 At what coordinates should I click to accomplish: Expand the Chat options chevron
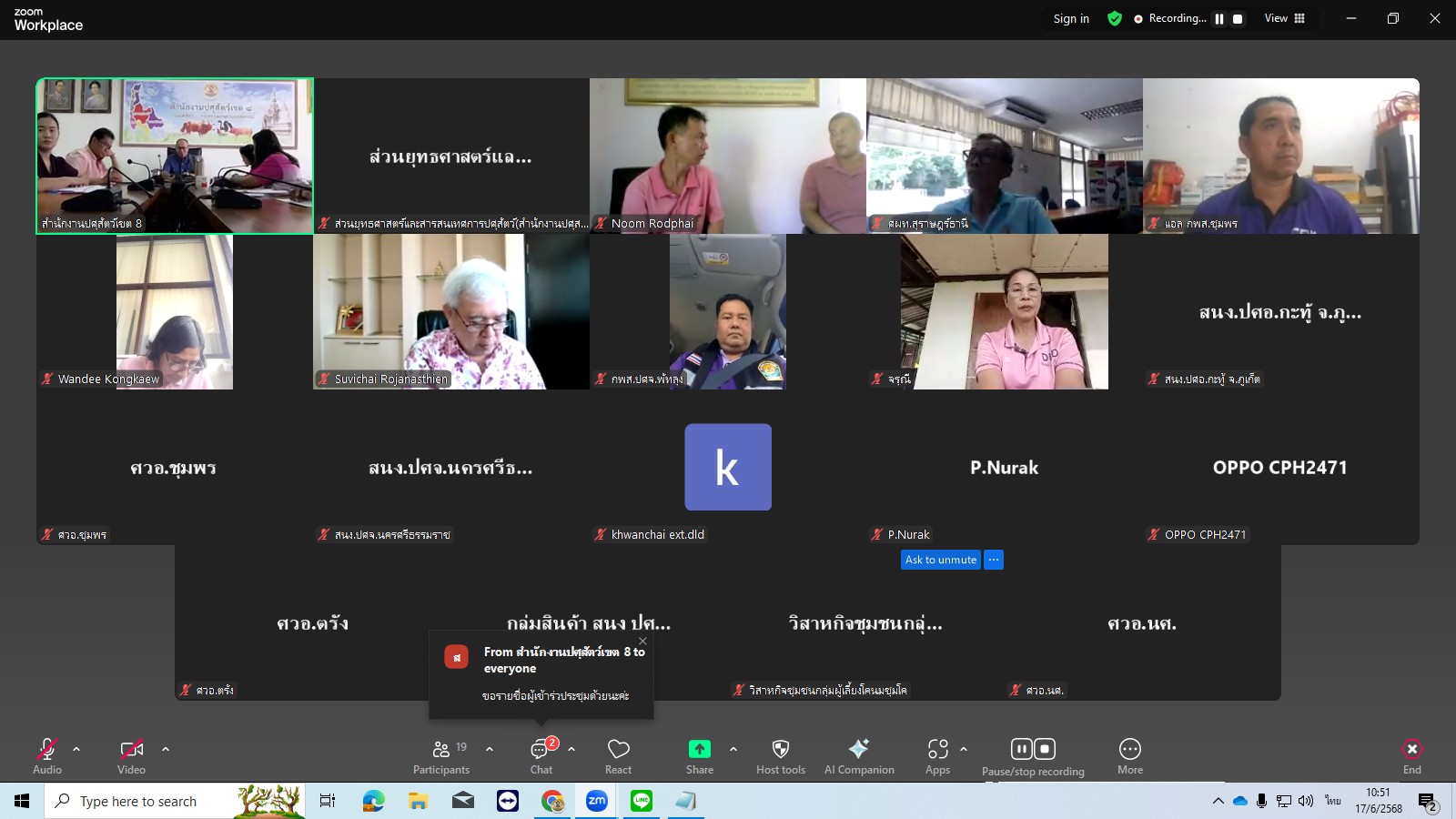coord(571,749)
